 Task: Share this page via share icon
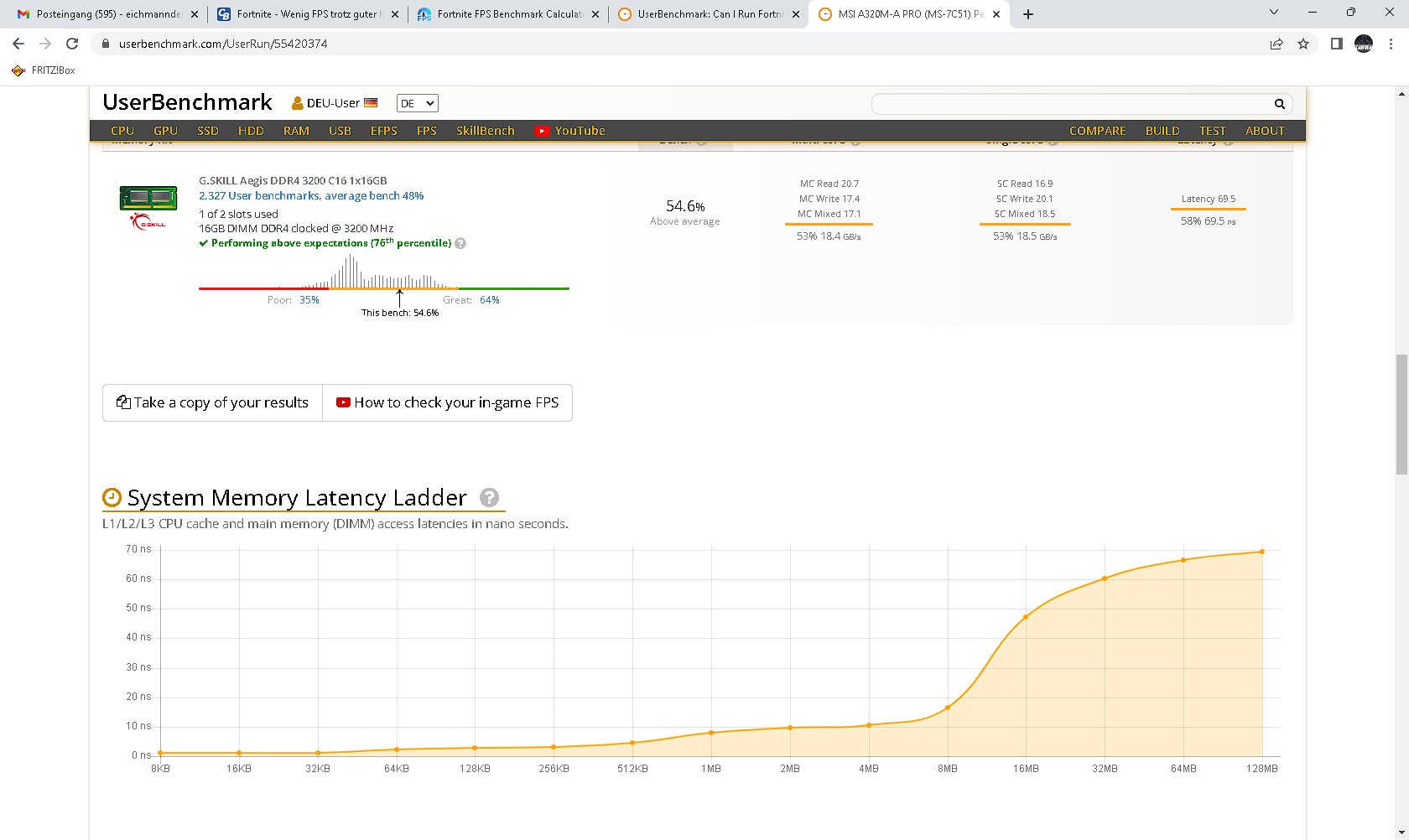click(1276, 44)
